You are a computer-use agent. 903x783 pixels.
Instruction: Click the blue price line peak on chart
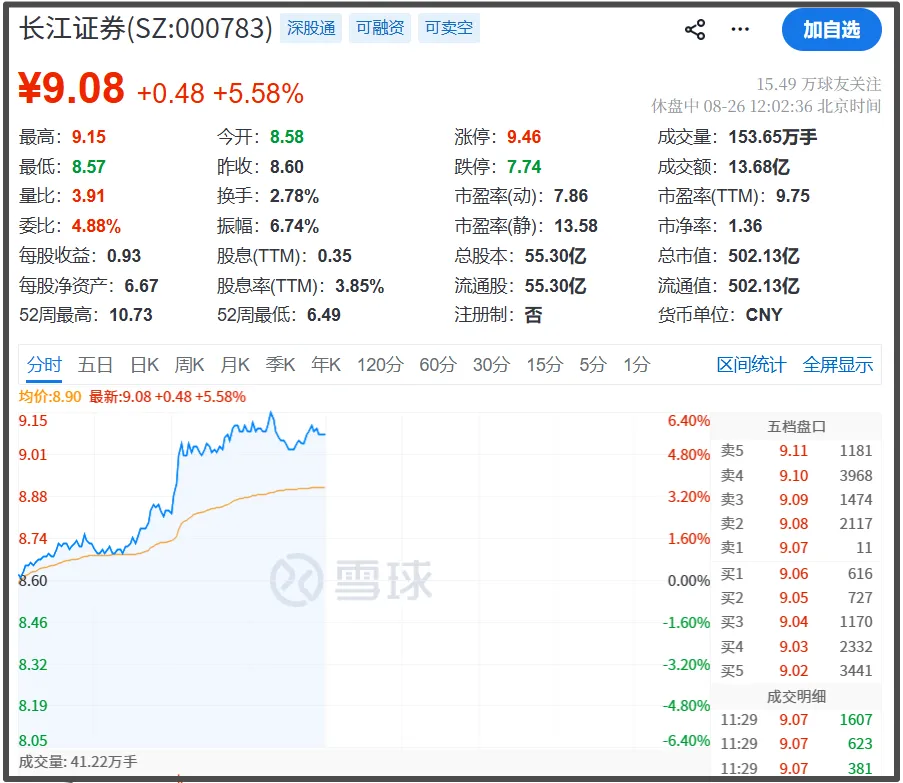click(x=271, y=413)
